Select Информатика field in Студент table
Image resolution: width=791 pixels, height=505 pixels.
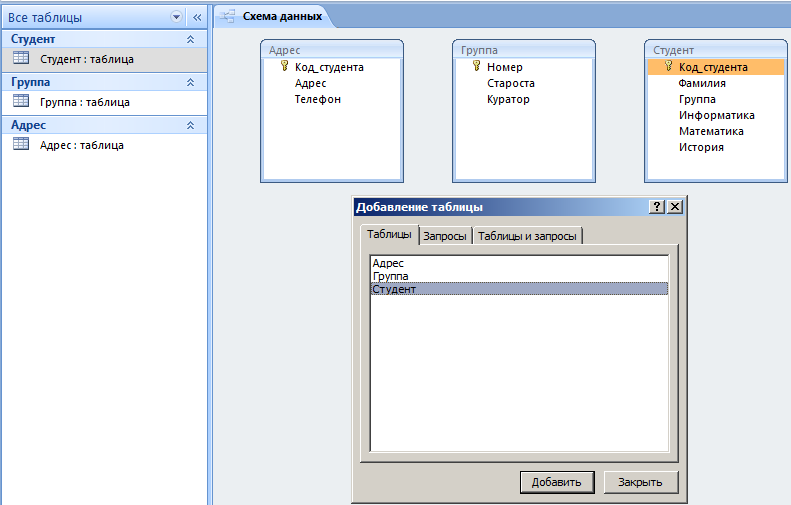click(716, 116)
